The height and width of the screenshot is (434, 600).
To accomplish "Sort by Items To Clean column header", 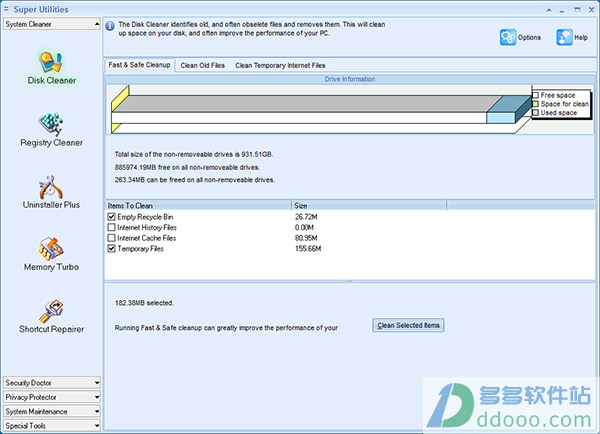I will [x=198, y=206].
